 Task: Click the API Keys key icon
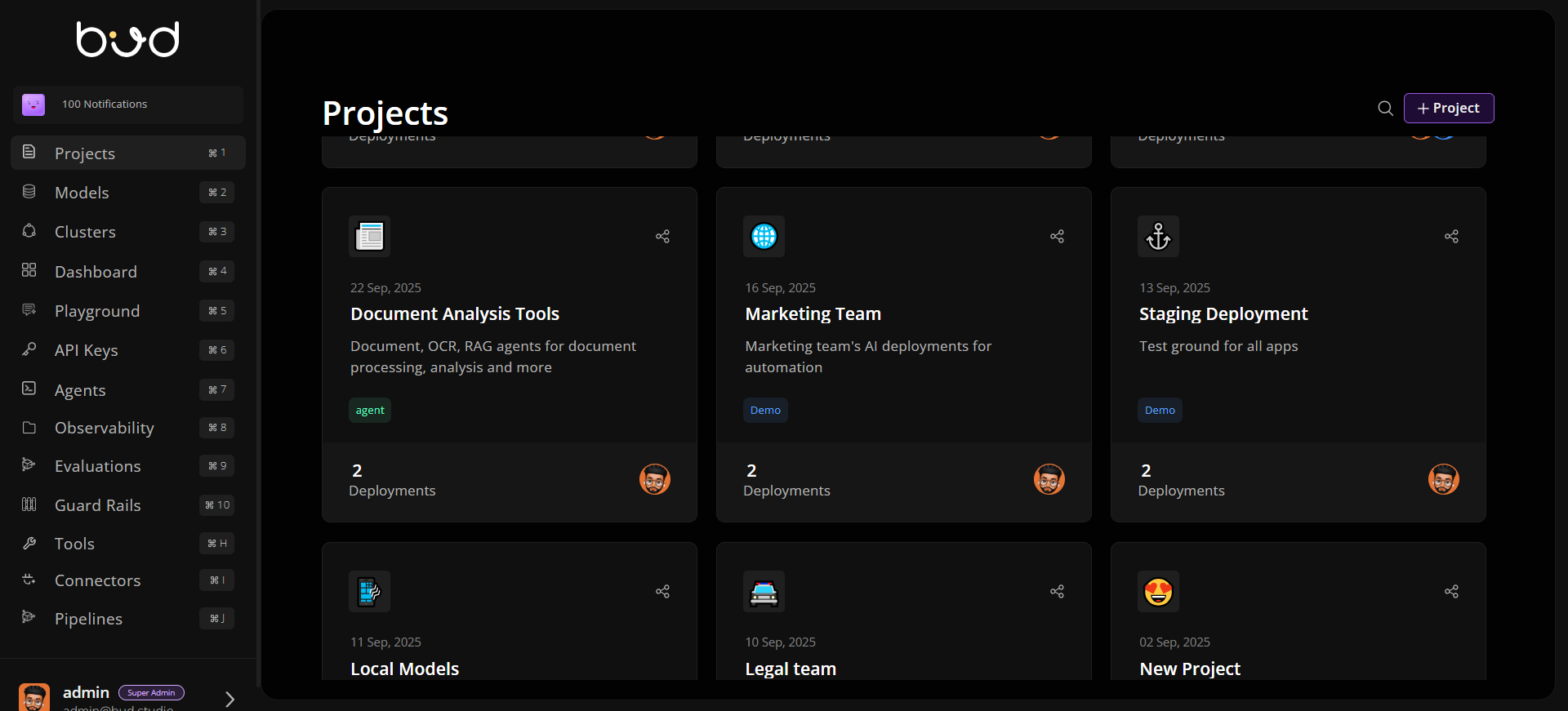[29, 349]
